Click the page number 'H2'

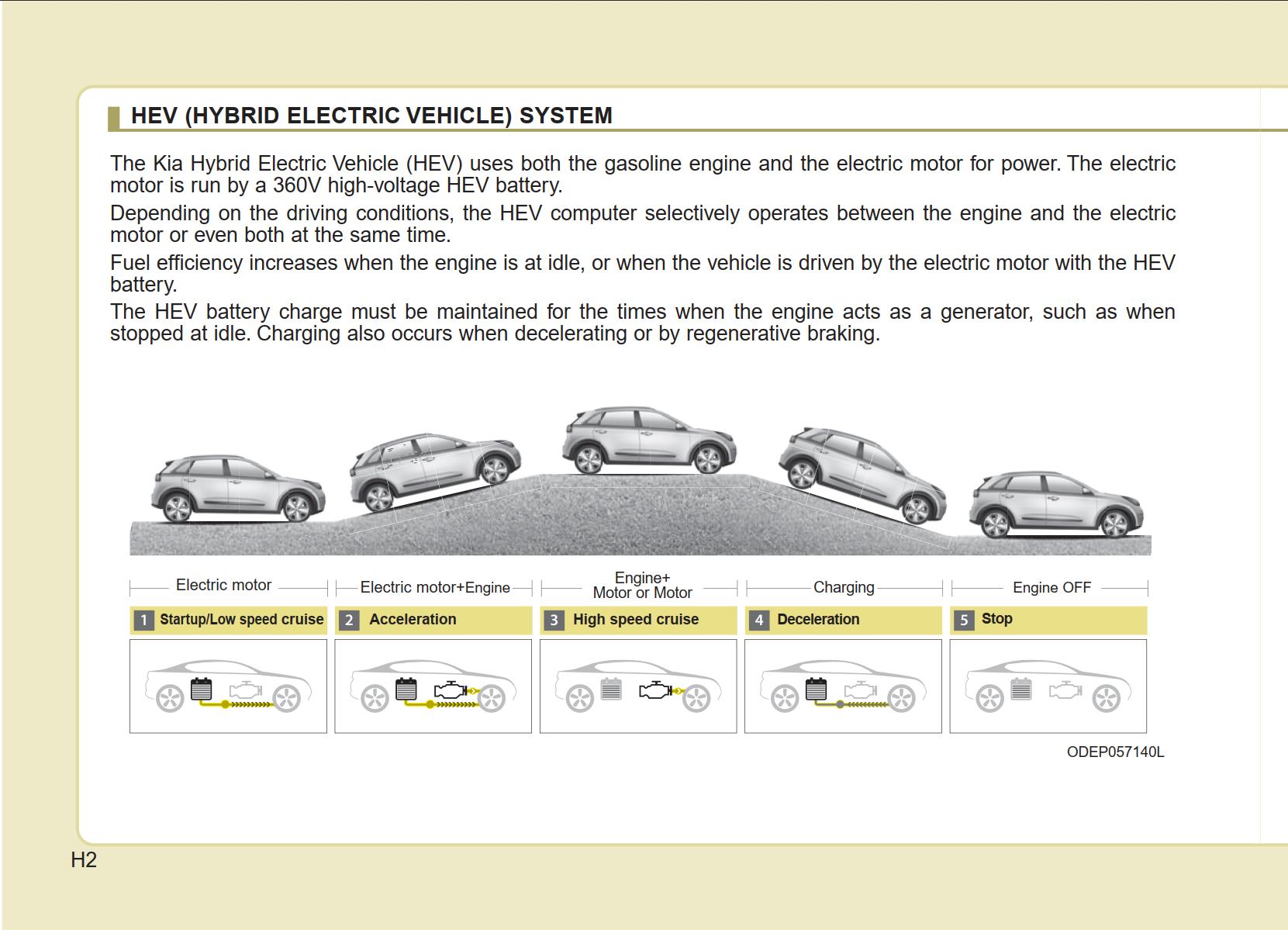[84, 860]
